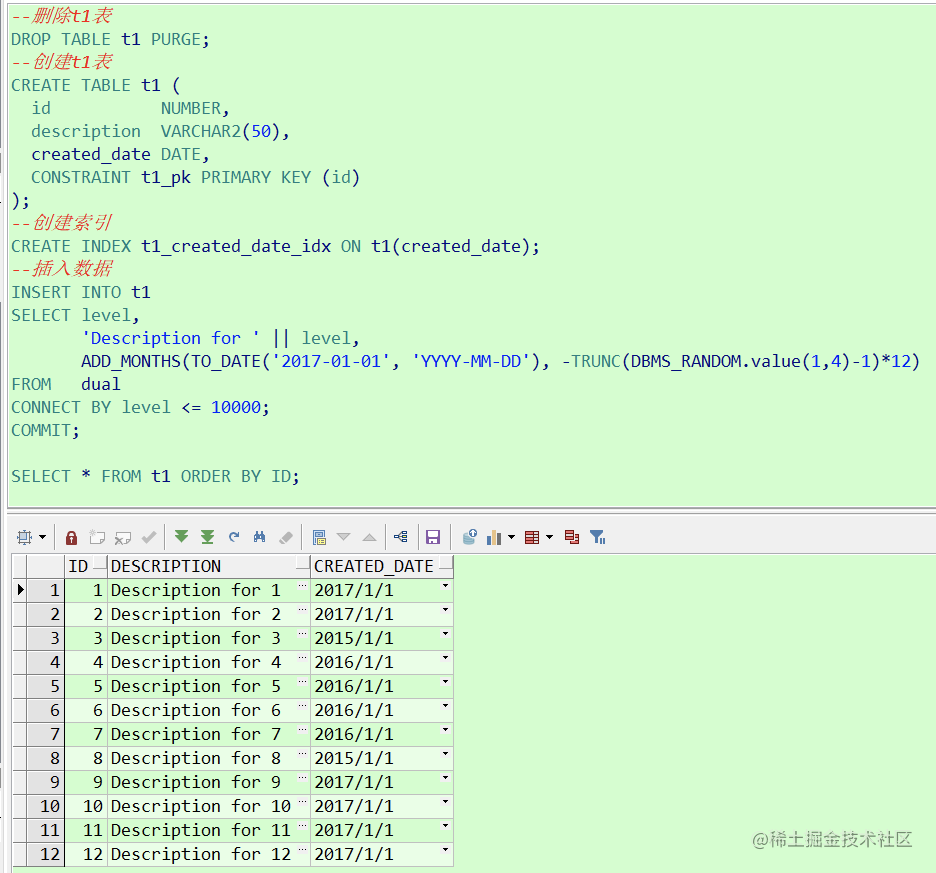Open the dropdown next to the first toolbar icon

pyautogui.click(x=43, y=537)
